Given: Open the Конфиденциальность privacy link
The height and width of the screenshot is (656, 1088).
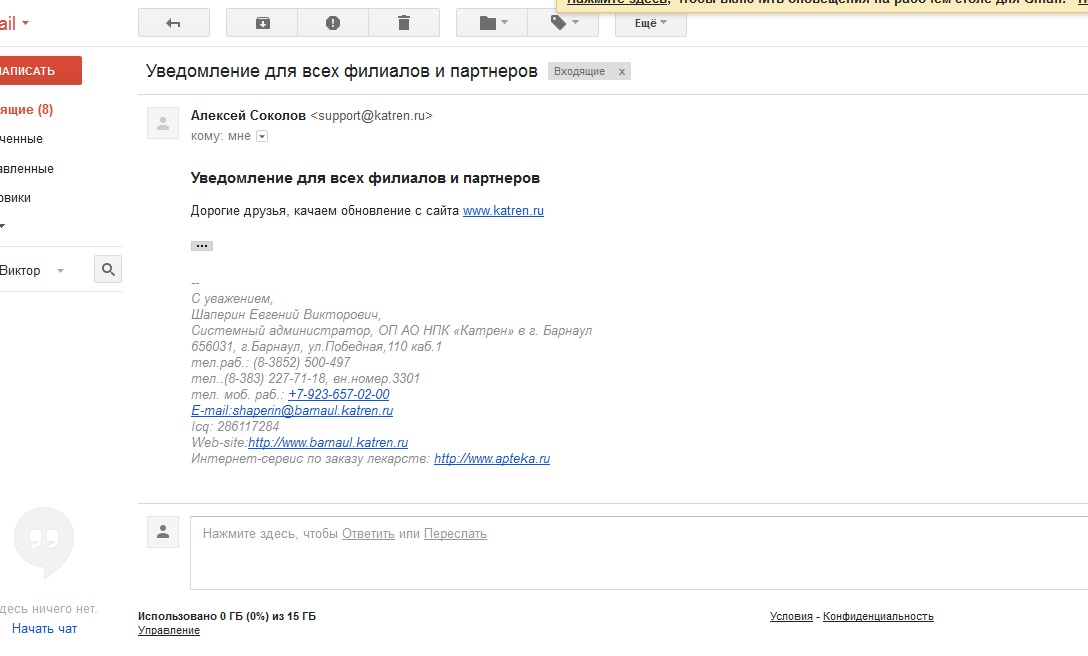Looking at the screenshot, I should [x=878, y=616].
